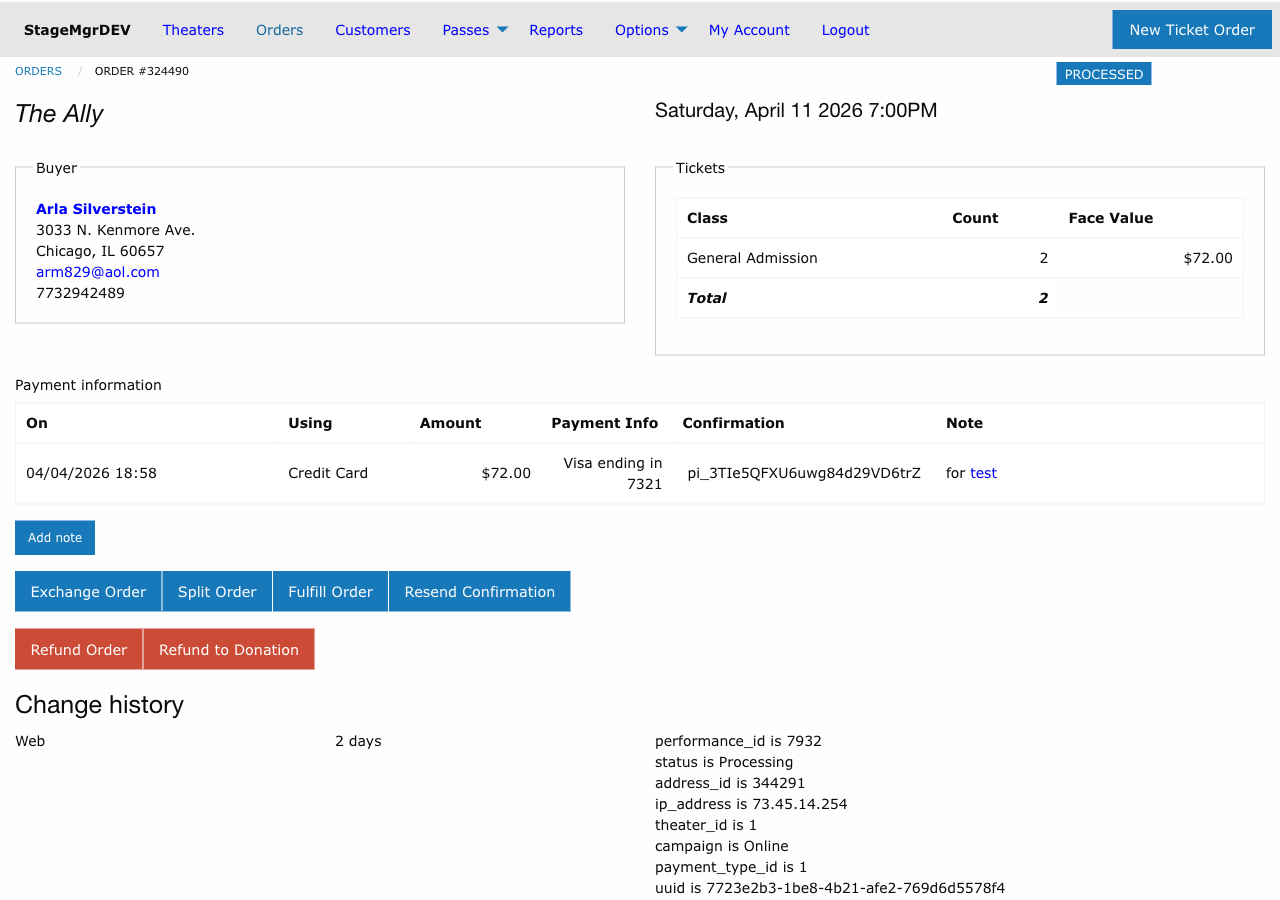Select the confirmation code pi_3TIe5QFXU6uwg84d29VD6trZ
Viewport: 1280px width, 900px height.
click(x=804, y=473)
